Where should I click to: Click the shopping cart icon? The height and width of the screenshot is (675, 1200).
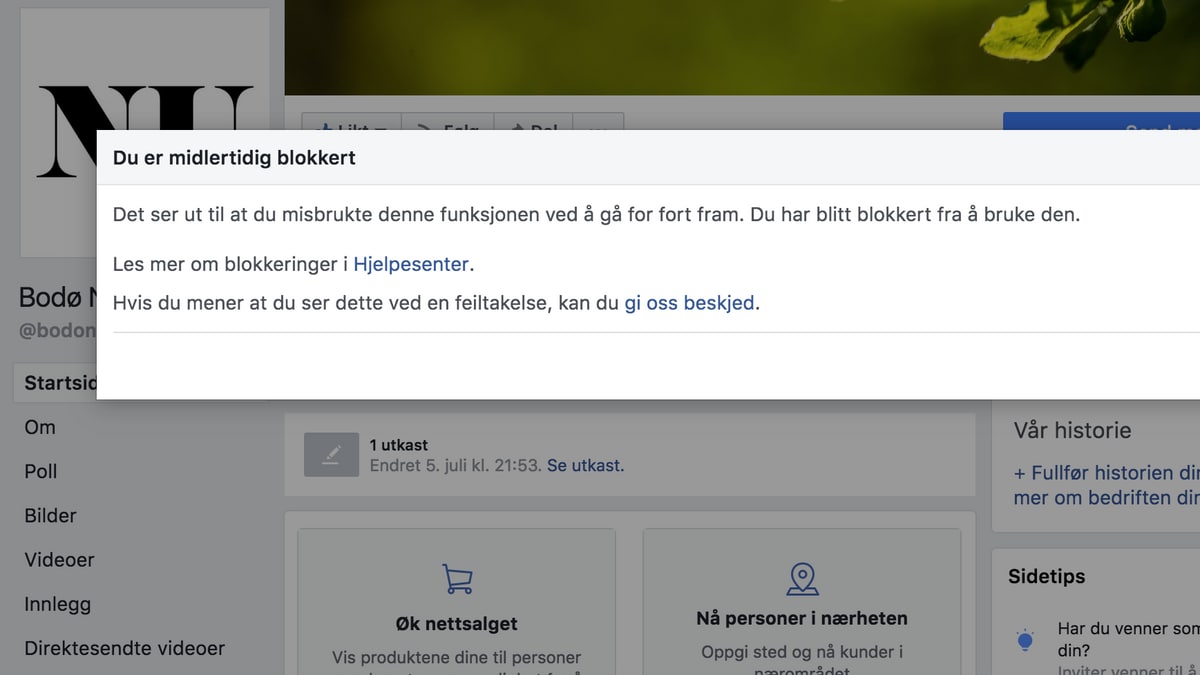tap(457, 578)
